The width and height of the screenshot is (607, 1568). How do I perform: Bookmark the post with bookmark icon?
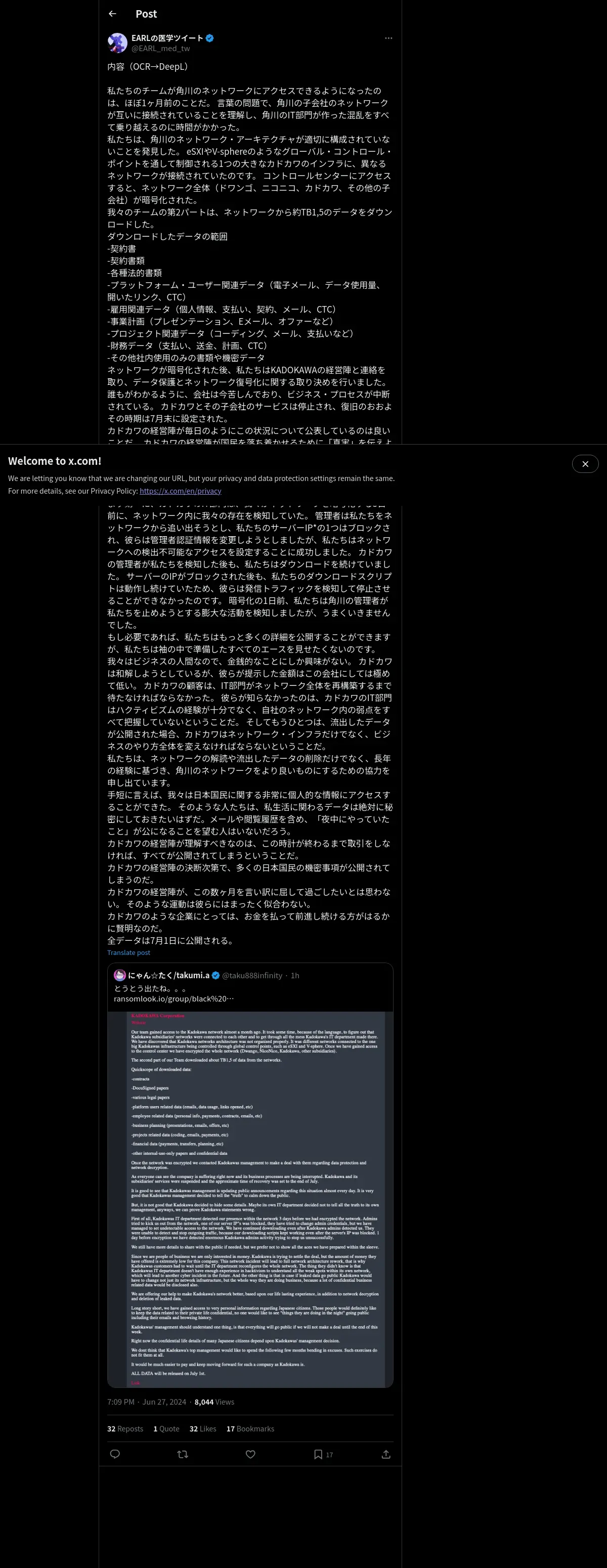pos(318,1454)
